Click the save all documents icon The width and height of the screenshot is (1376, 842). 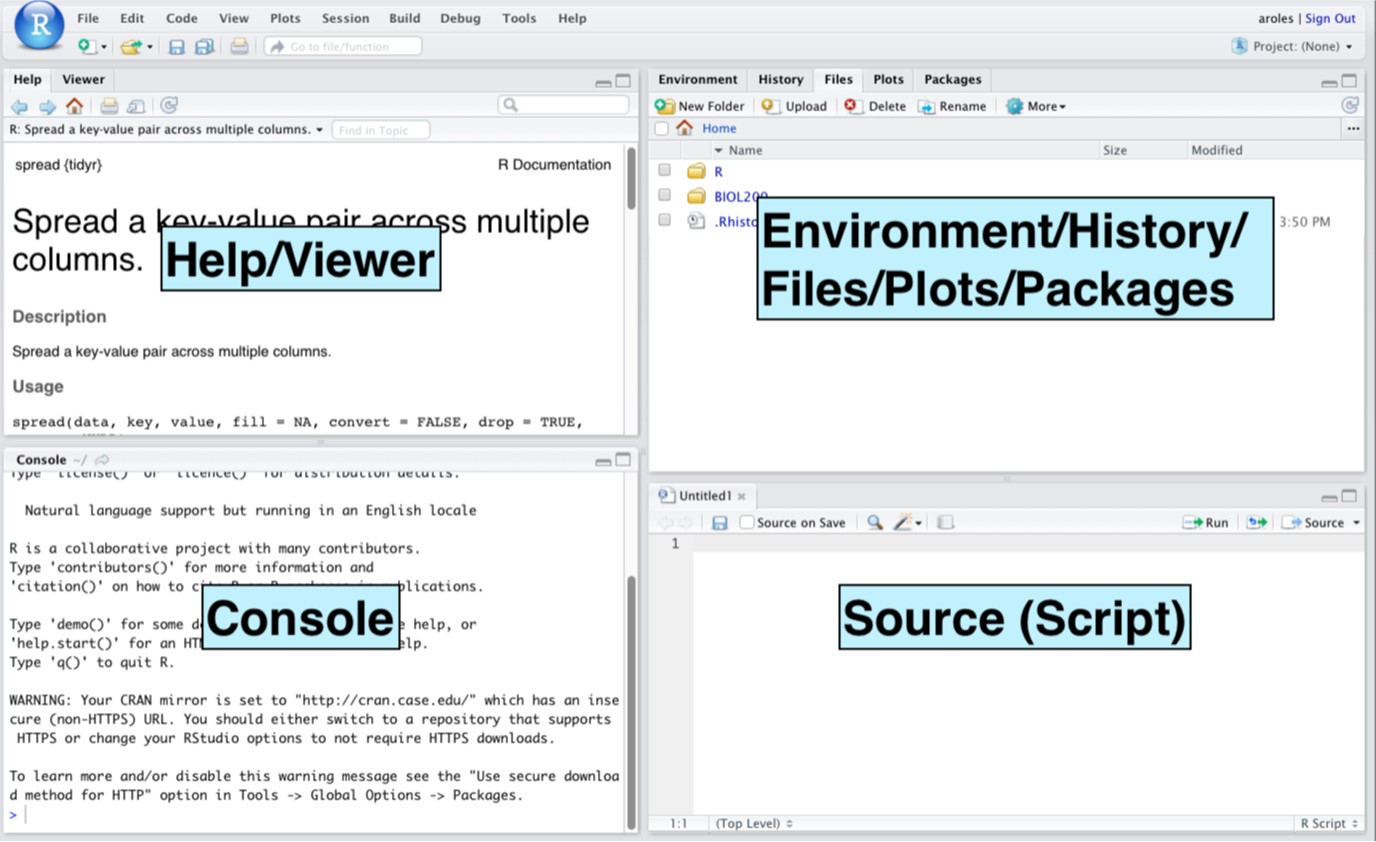204,46
